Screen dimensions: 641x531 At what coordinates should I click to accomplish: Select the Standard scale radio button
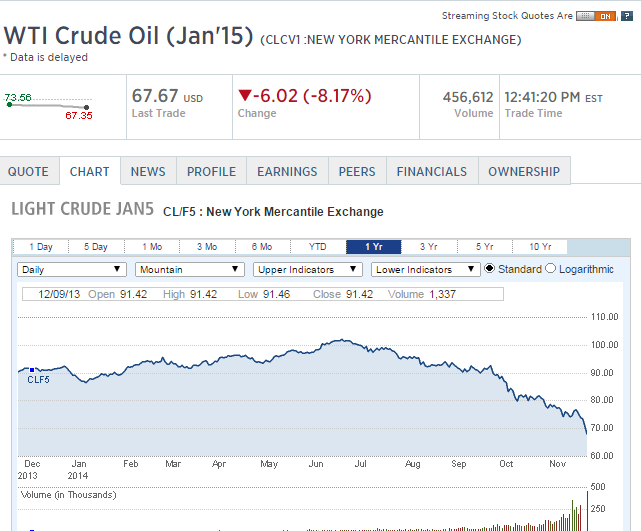490,269
